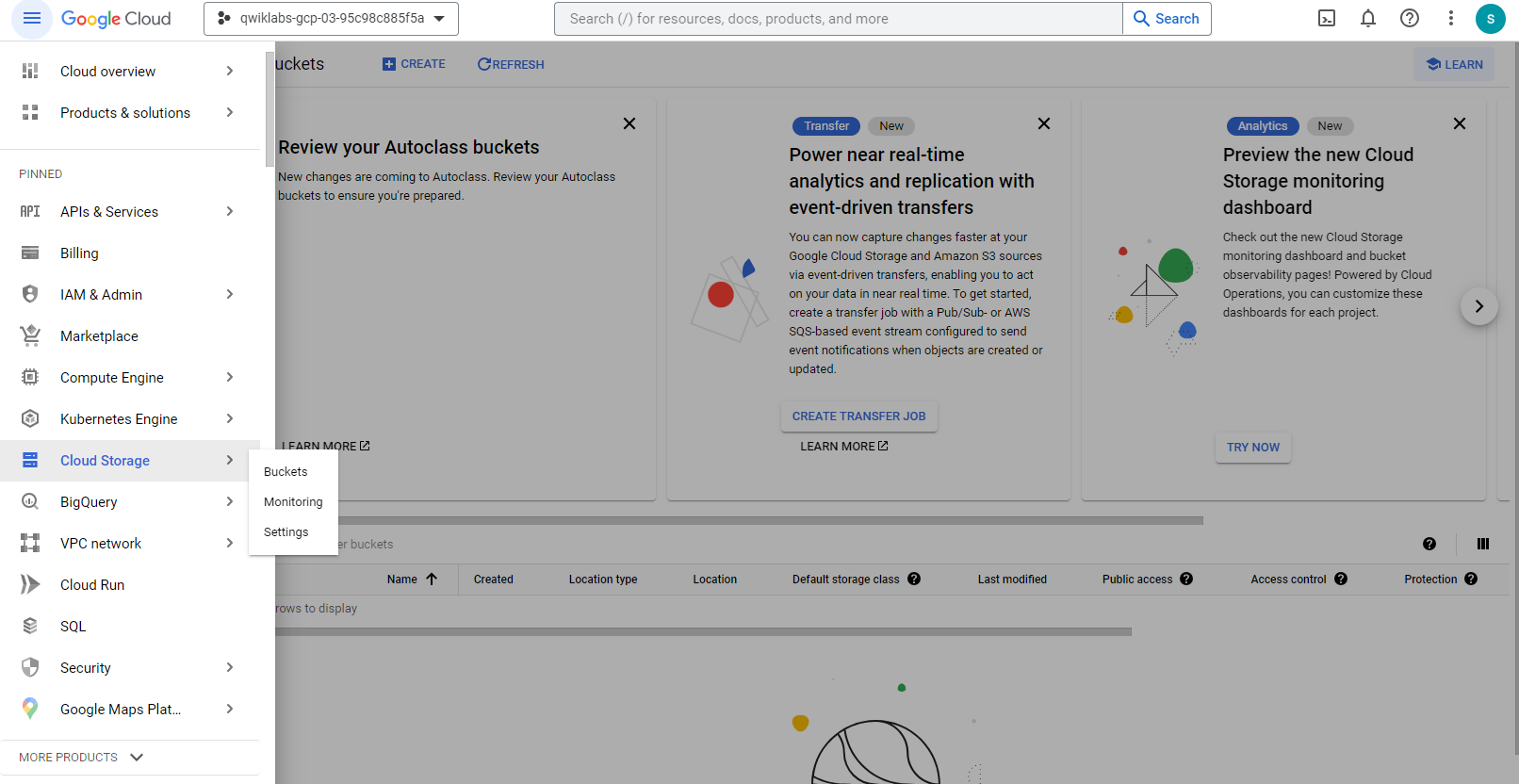Click the REFRESH button
This screenshot has height=784, width=1519.
tap(511, 64)
